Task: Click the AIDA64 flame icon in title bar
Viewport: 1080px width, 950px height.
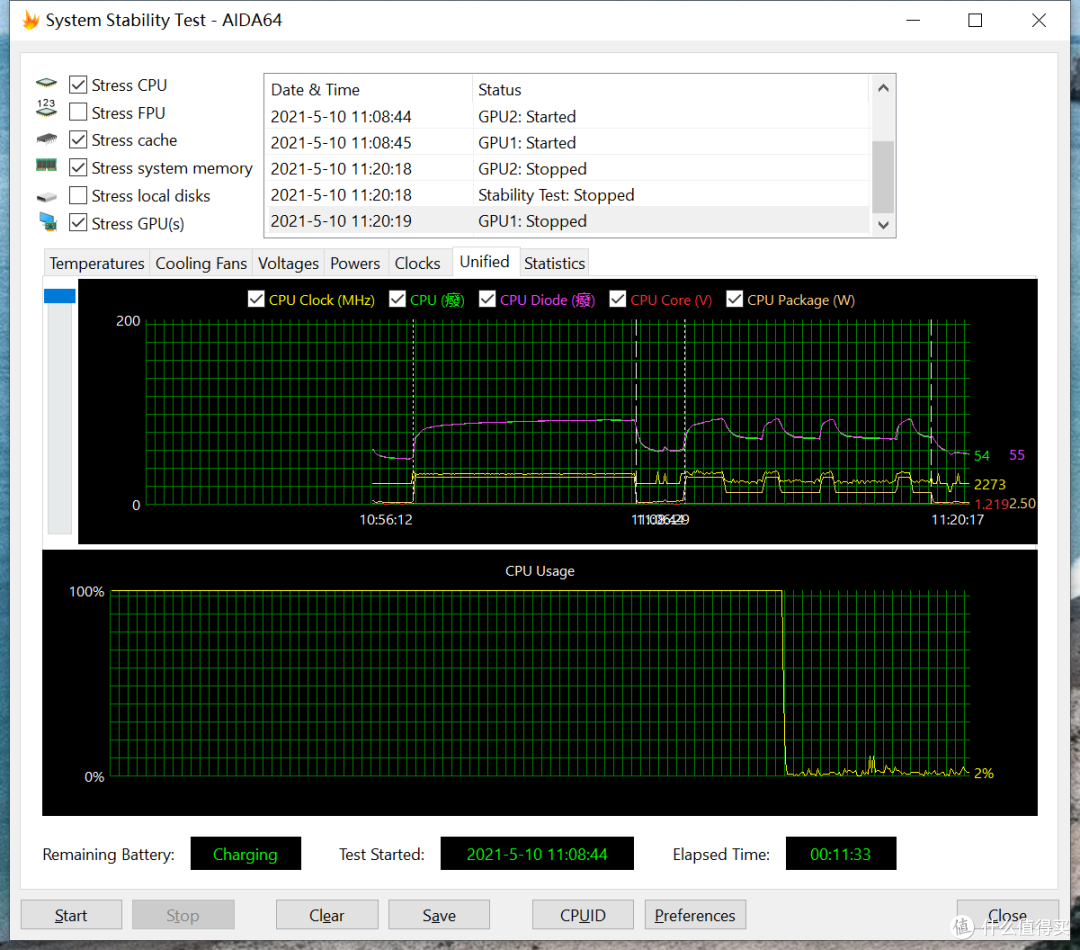Action: click(x=30, y=20)
